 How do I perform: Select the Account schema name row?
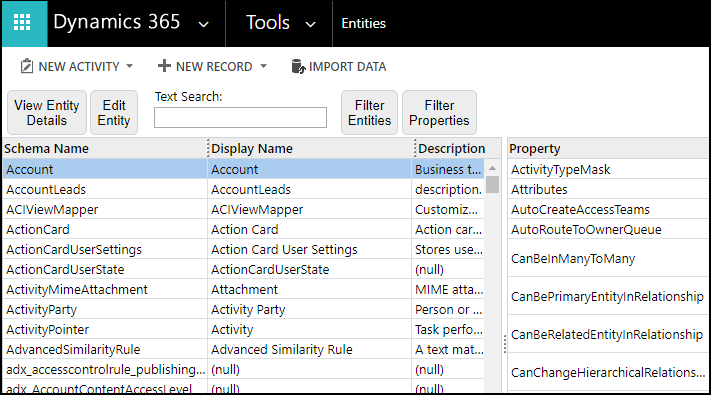105,169
